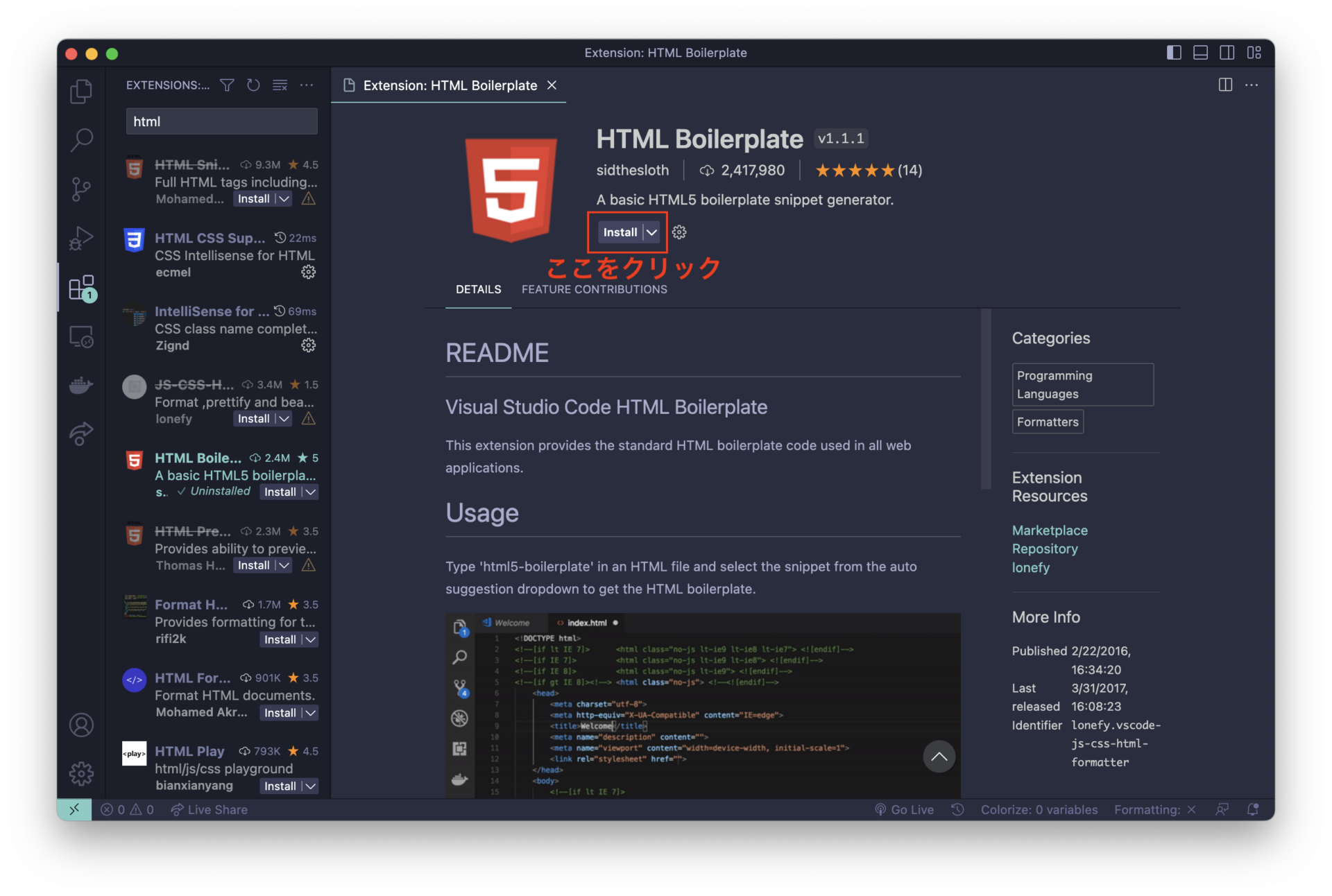Open Marketplace resource link

click(x=1050, y=531)
